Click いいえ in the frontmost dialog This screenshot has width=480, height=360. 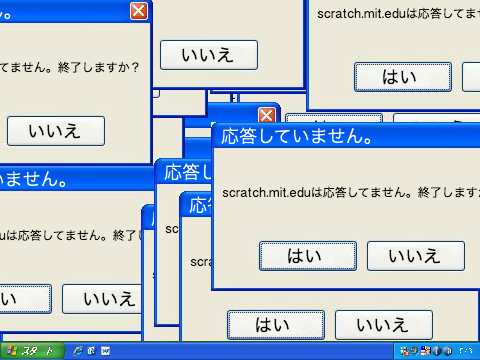pos(416,256)
